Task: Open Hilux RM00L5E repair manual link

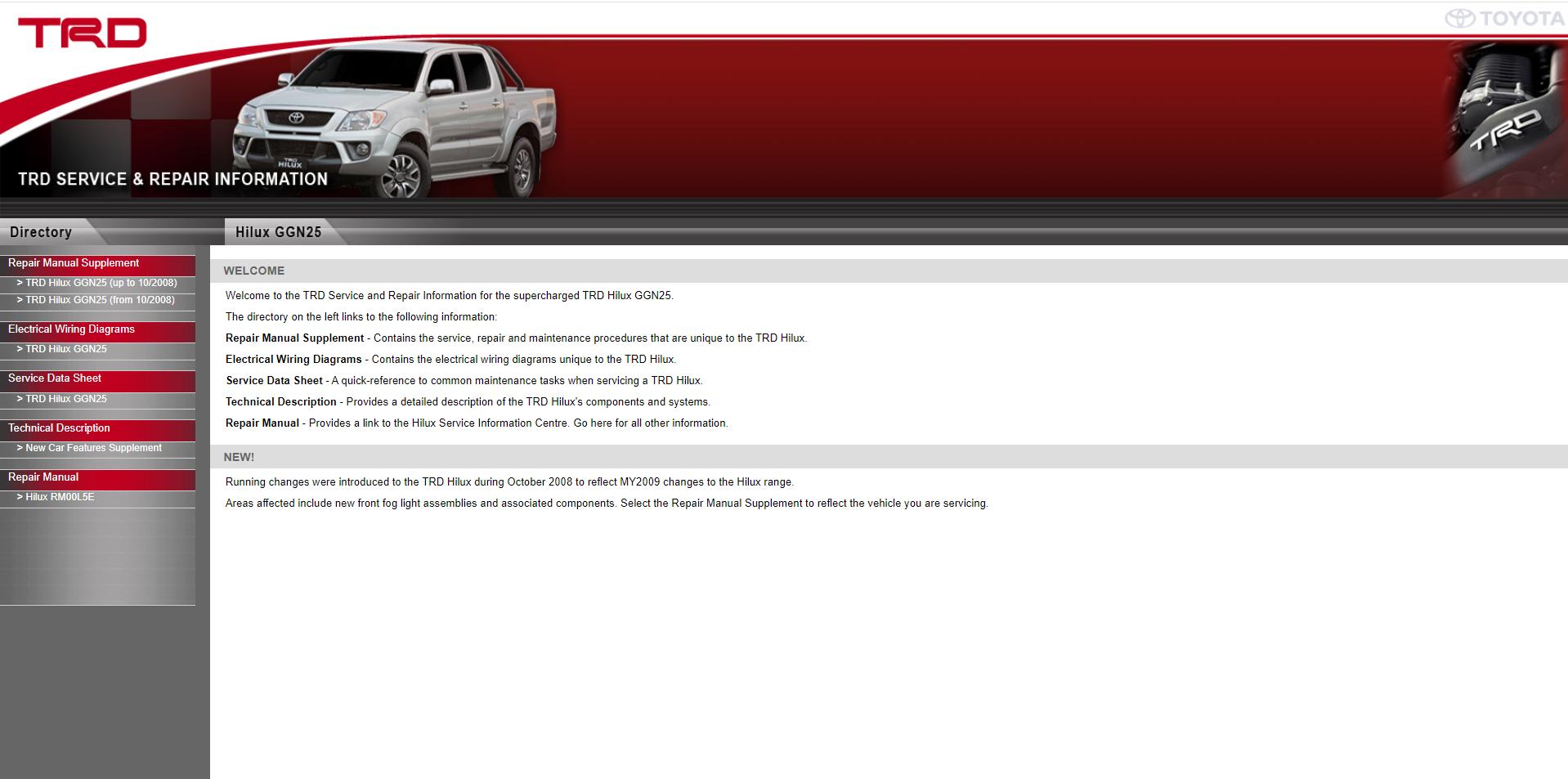Action: click(x=60, y=497)
